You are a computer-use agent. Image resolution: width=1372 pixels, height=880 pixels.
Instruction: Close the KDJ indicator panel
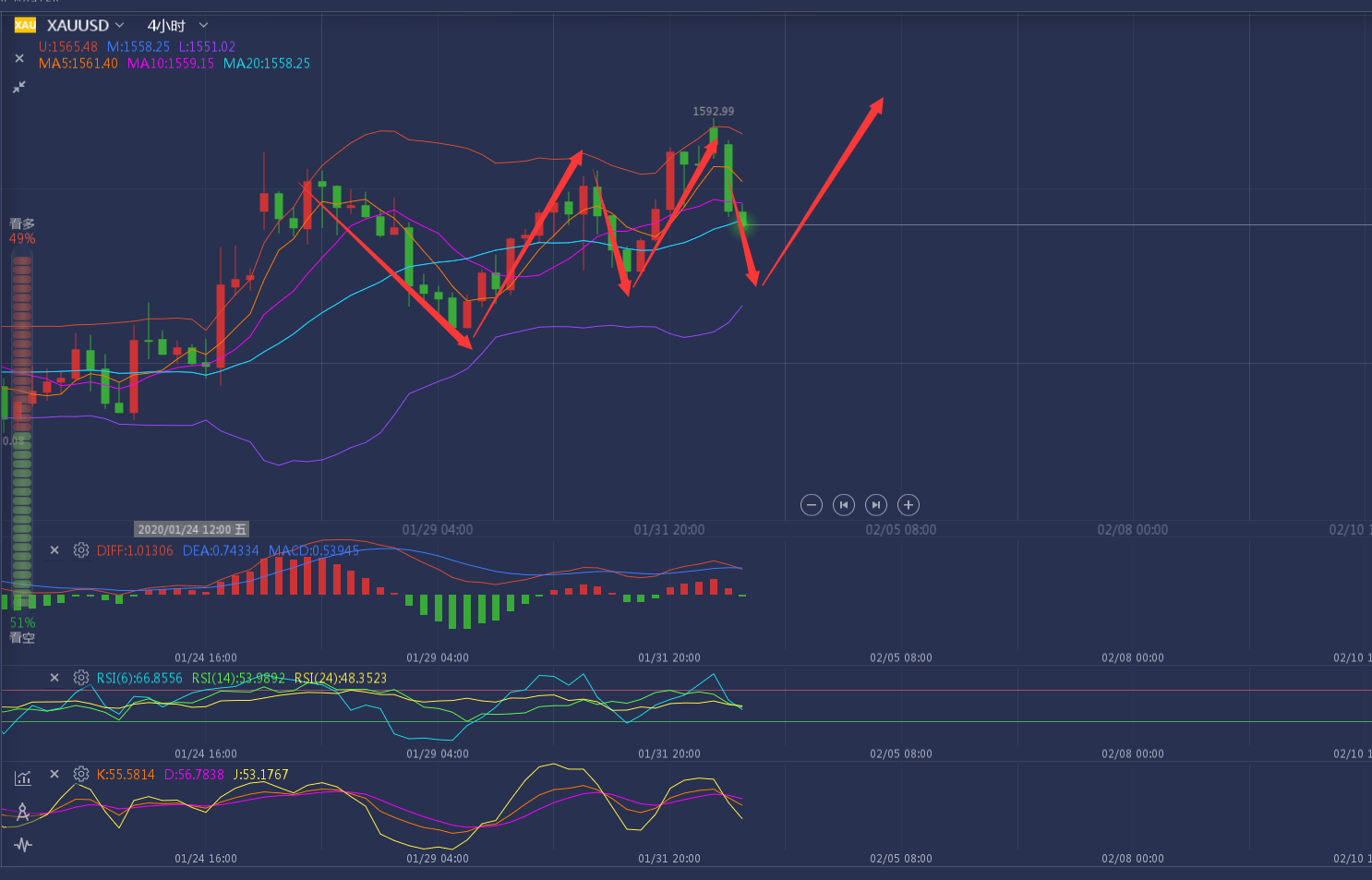pyautogui.click(x=54, y=775)
